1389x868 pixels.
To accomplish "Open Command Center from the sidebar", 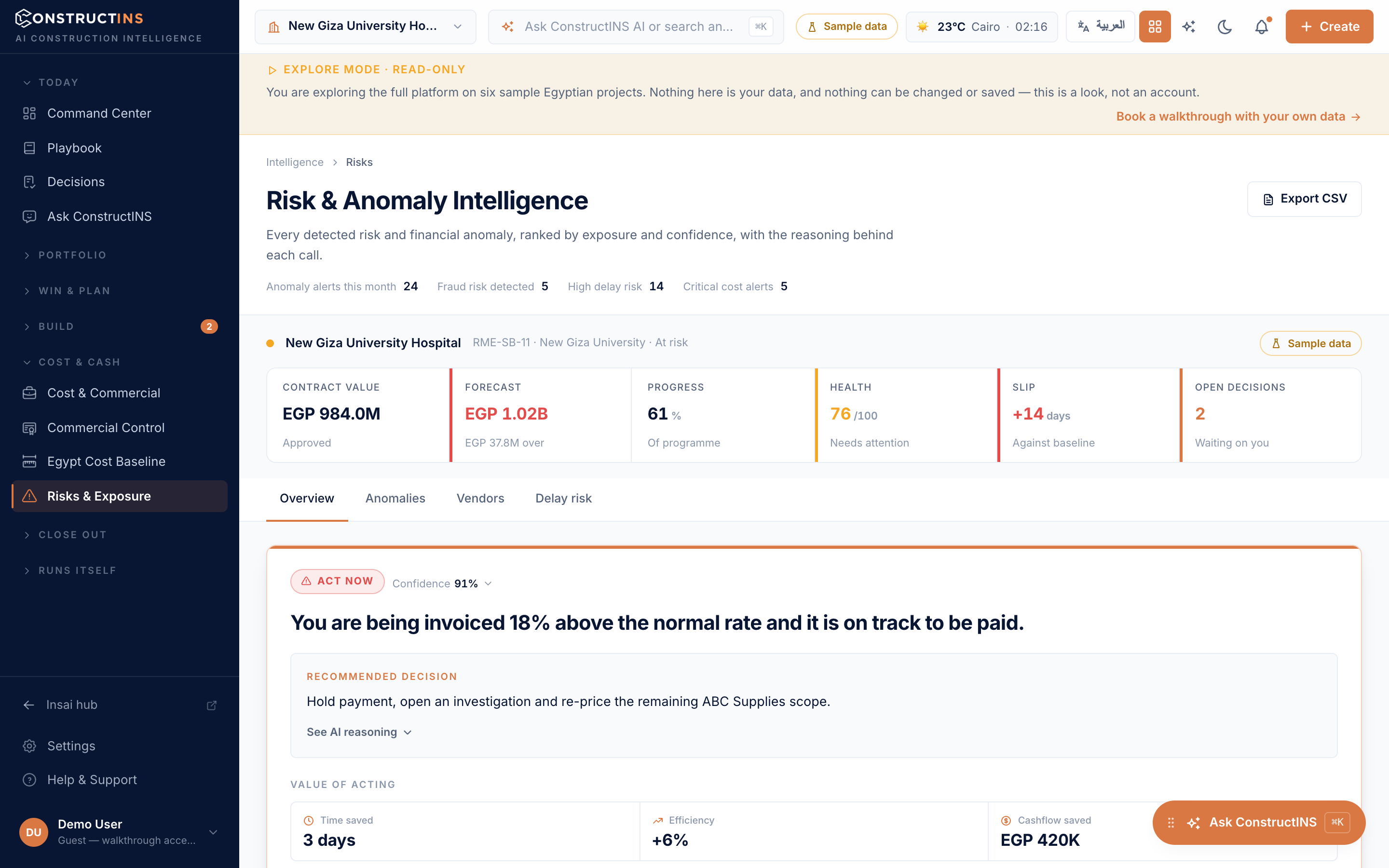I will [120, 113].
